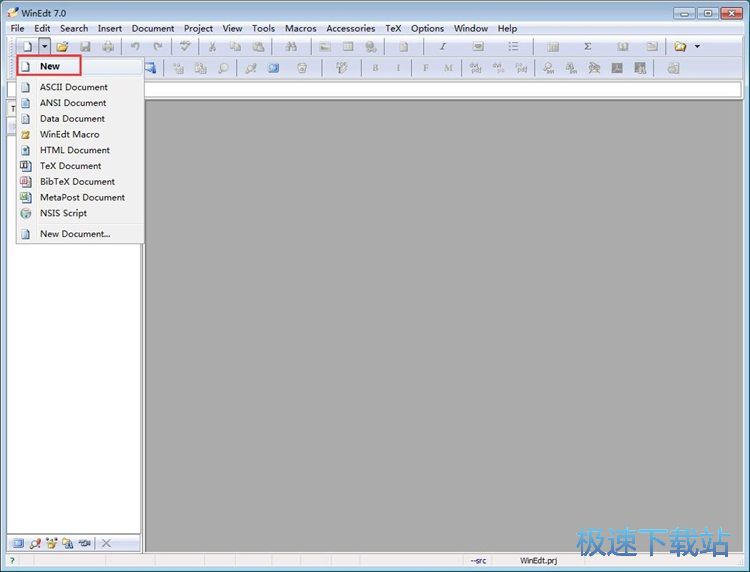Click the Copy toolbar icon

235,46
